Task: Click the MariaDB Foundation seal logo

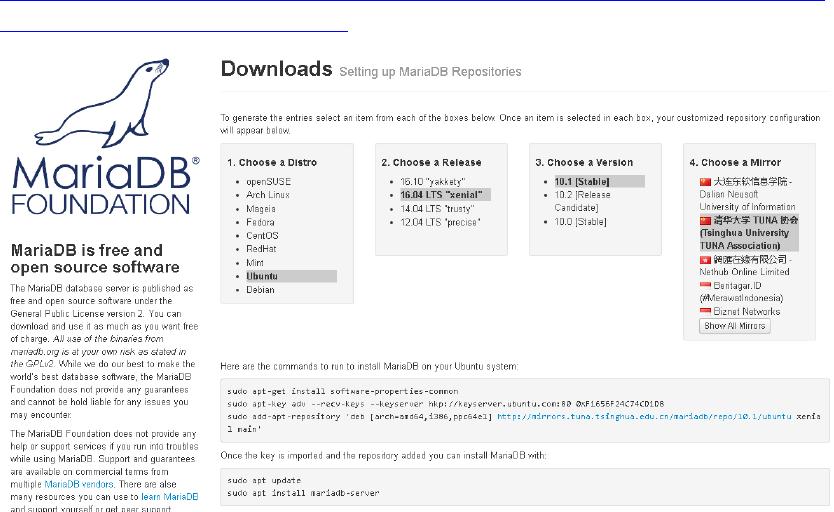Action: tap(105, 136)
